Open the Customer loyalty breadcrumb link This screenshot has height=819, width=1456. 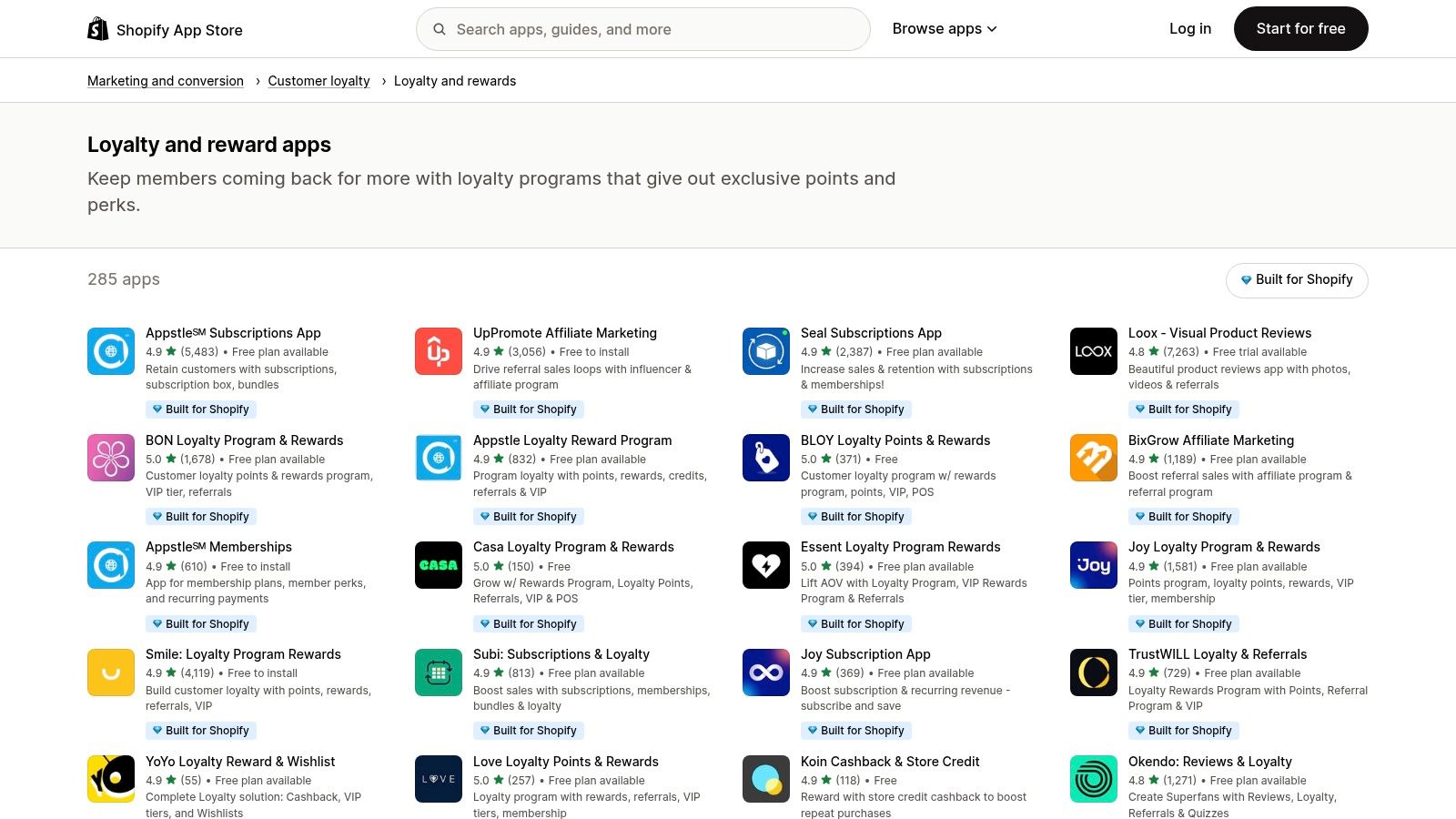[318, 80]
